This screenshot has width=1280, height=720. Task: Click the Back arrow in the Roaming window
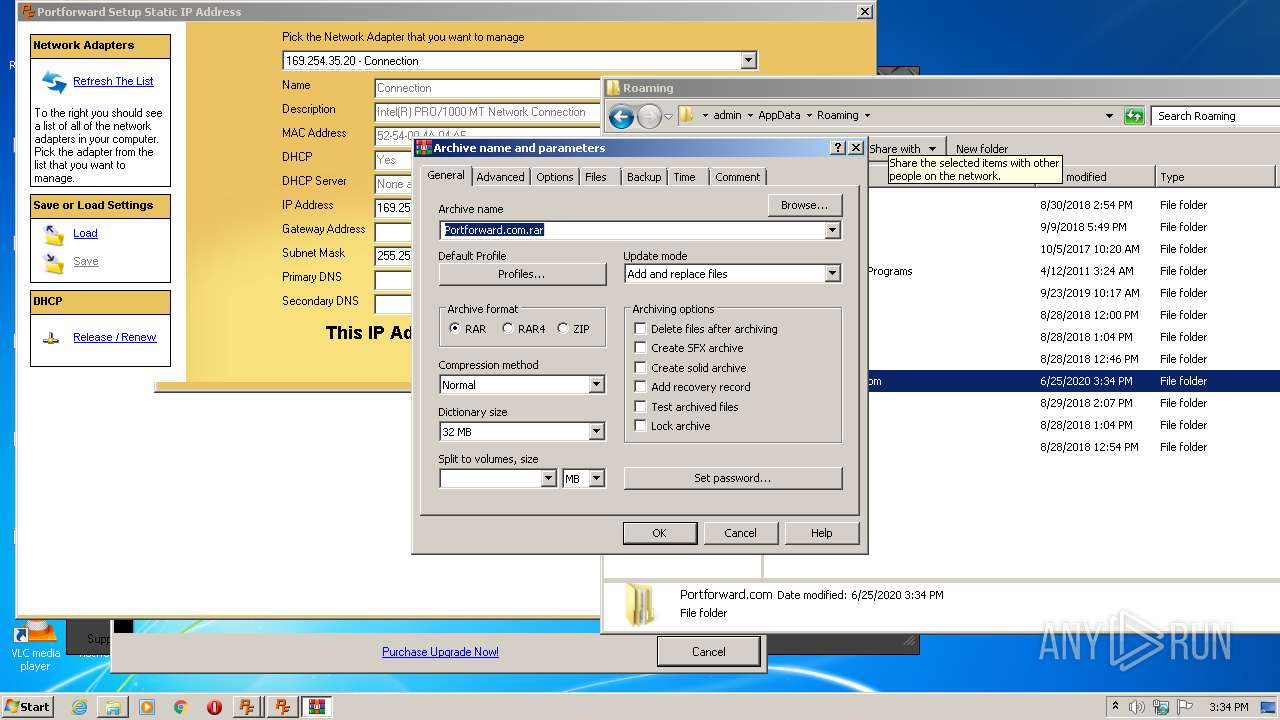621,117
